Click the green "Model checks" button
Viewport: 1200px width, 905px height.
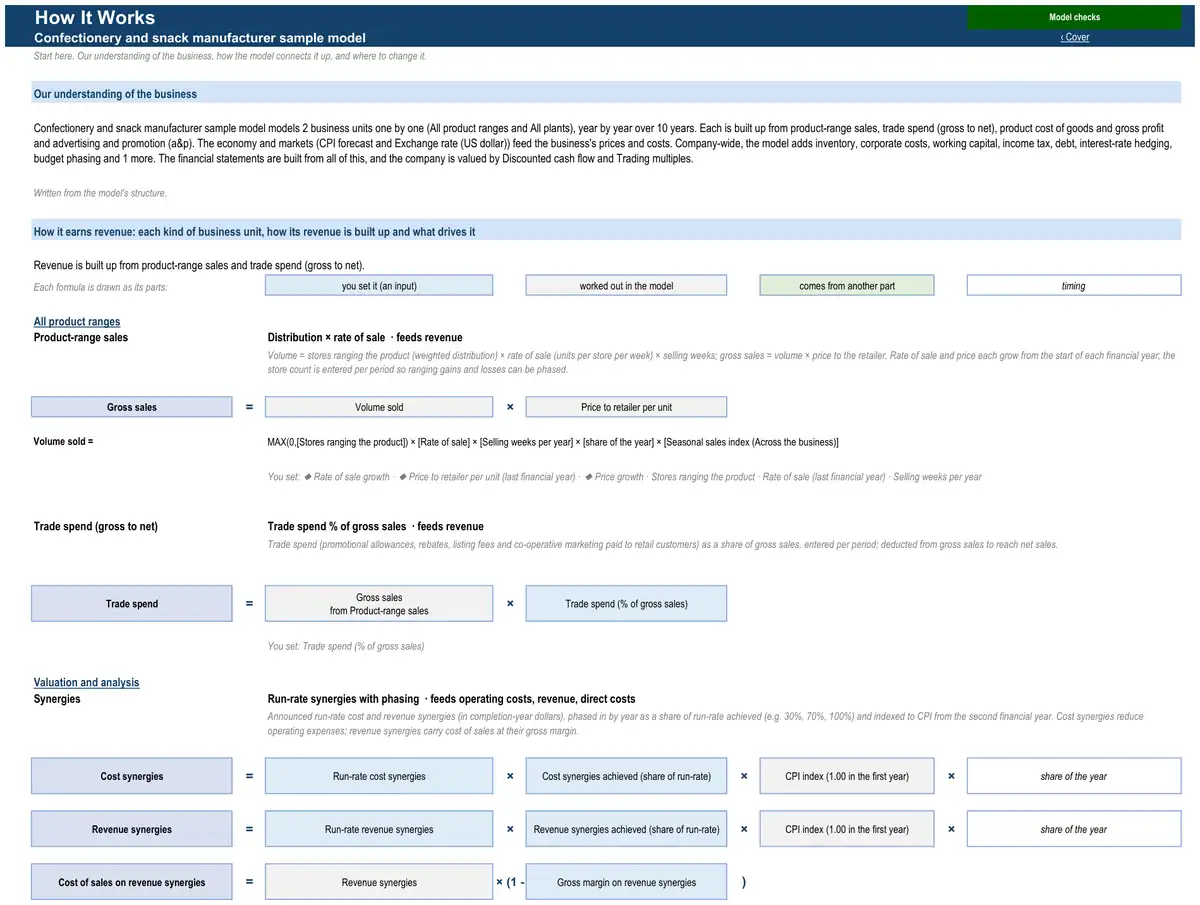(1074, 17)
